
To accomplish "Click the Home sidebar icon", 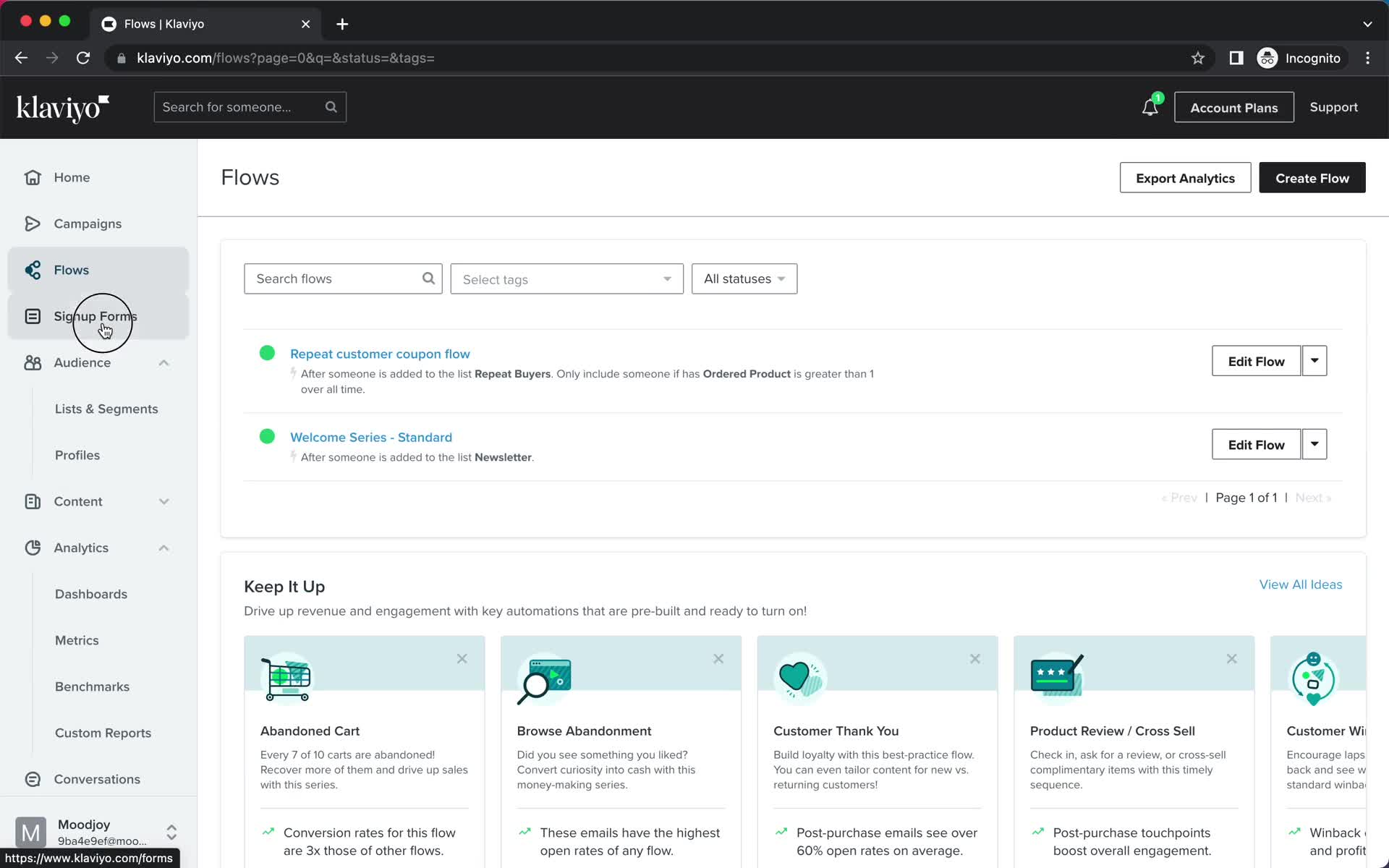I will point(33,177).
